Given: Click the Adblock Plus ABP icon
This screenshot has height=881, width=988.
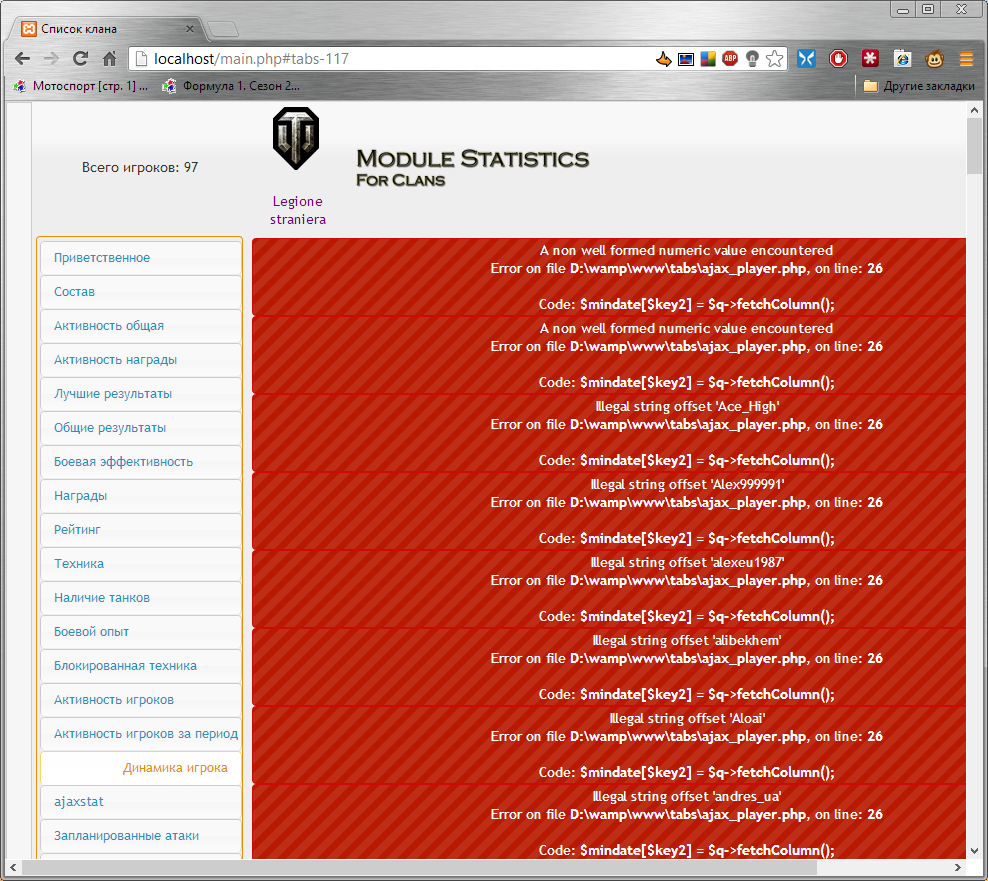Looking at the screenshot, I should 730,59.
